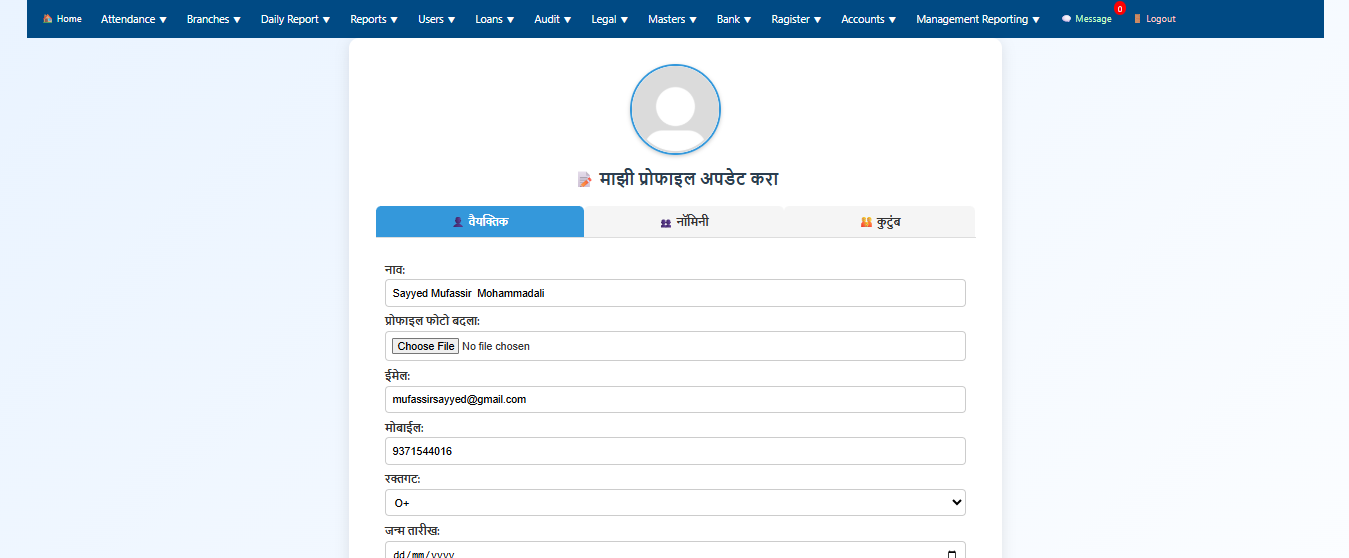Click the Logout door icon

(1137, 19)
